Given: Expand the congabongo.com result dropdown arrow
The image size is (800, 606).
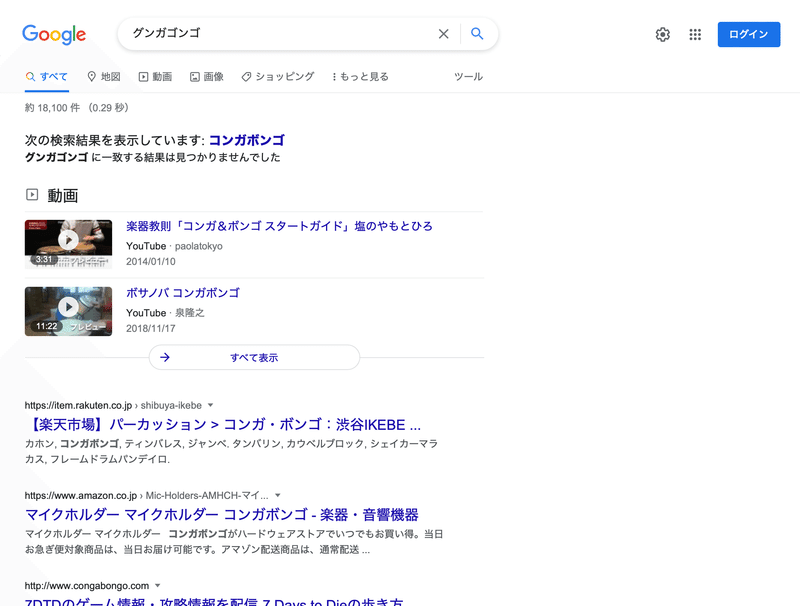Looking at the screenshot, I should (x=158, y=586).
